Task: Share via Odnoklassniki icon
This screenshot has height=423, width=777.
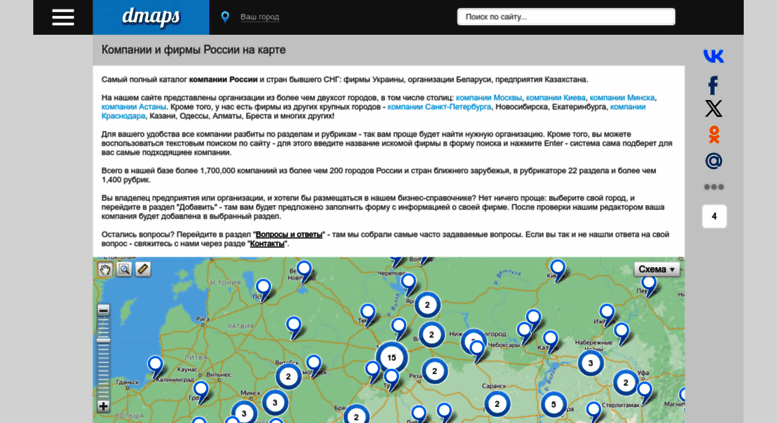Action: coord(714,135)
